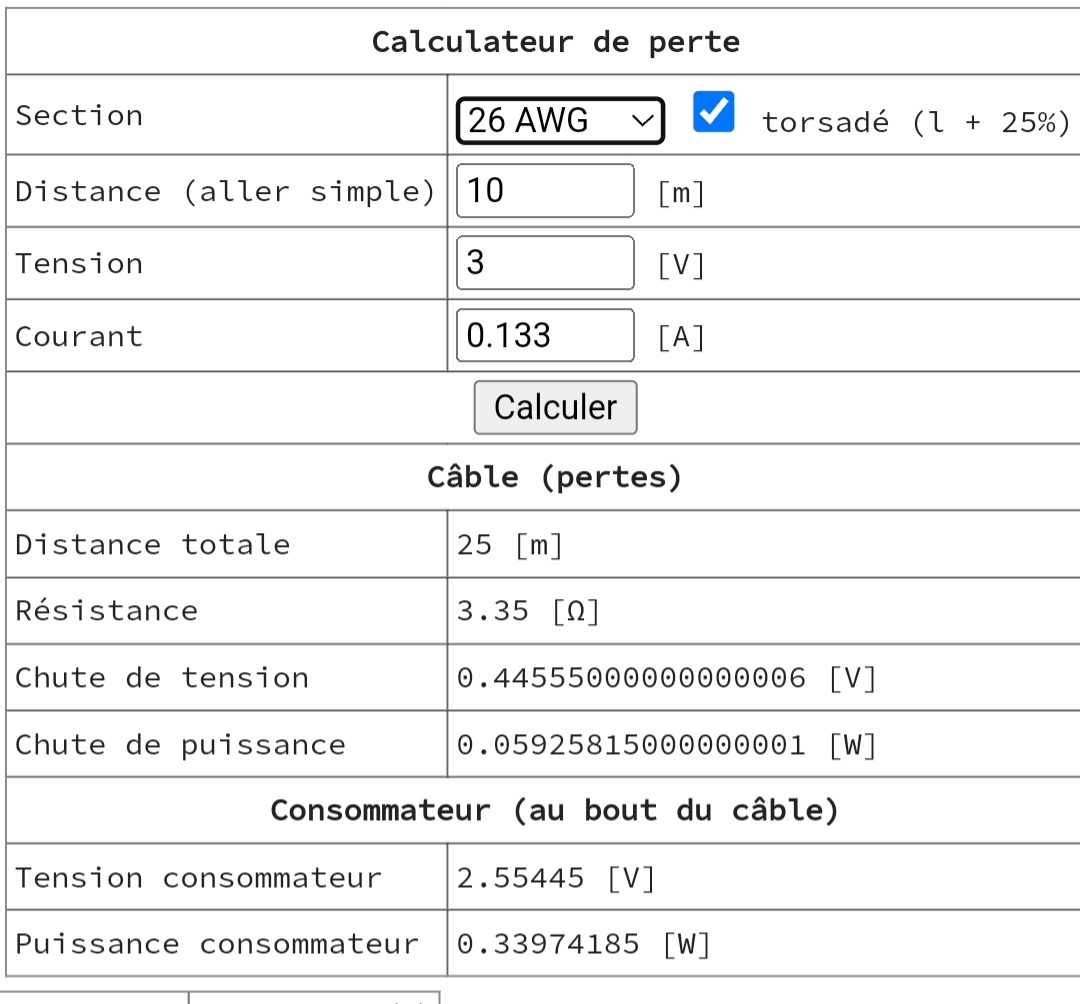
Task: Click the torsadé (l + 25%) label
Action: (x=915, y=122)
